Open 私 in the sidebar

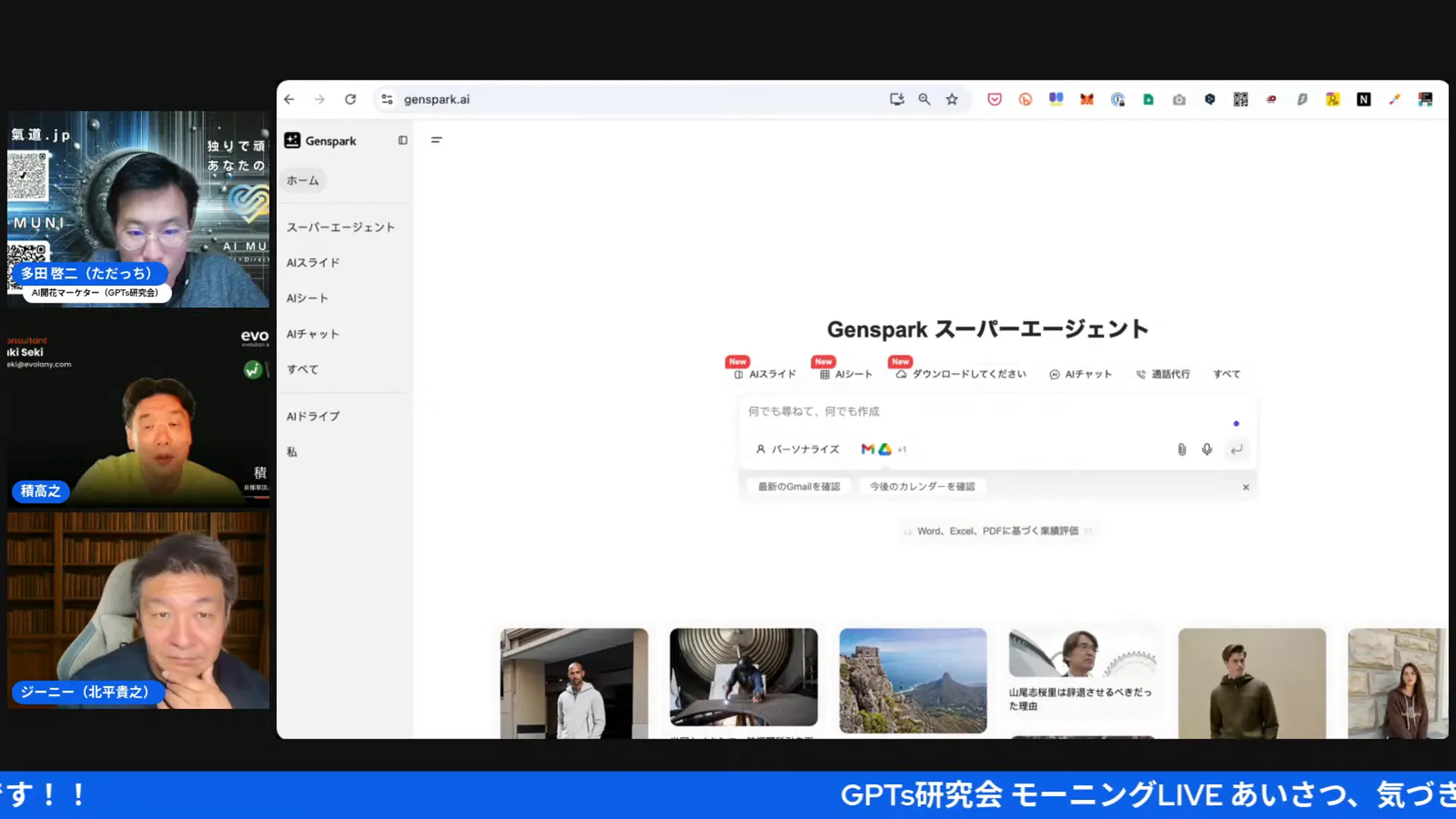click(x=292, y=452)
